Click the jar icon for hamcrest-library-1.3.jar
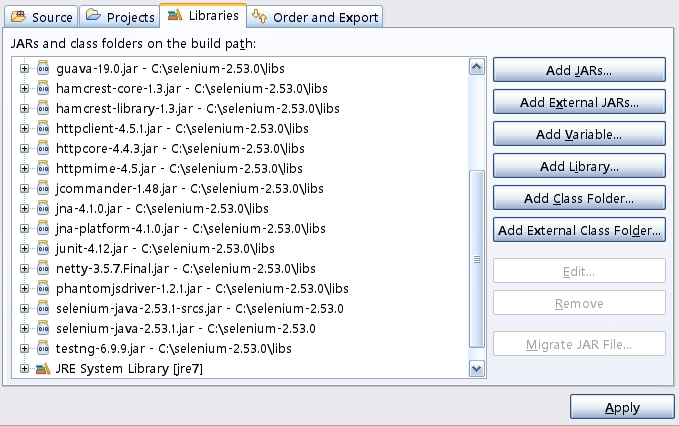 point(43,108)
